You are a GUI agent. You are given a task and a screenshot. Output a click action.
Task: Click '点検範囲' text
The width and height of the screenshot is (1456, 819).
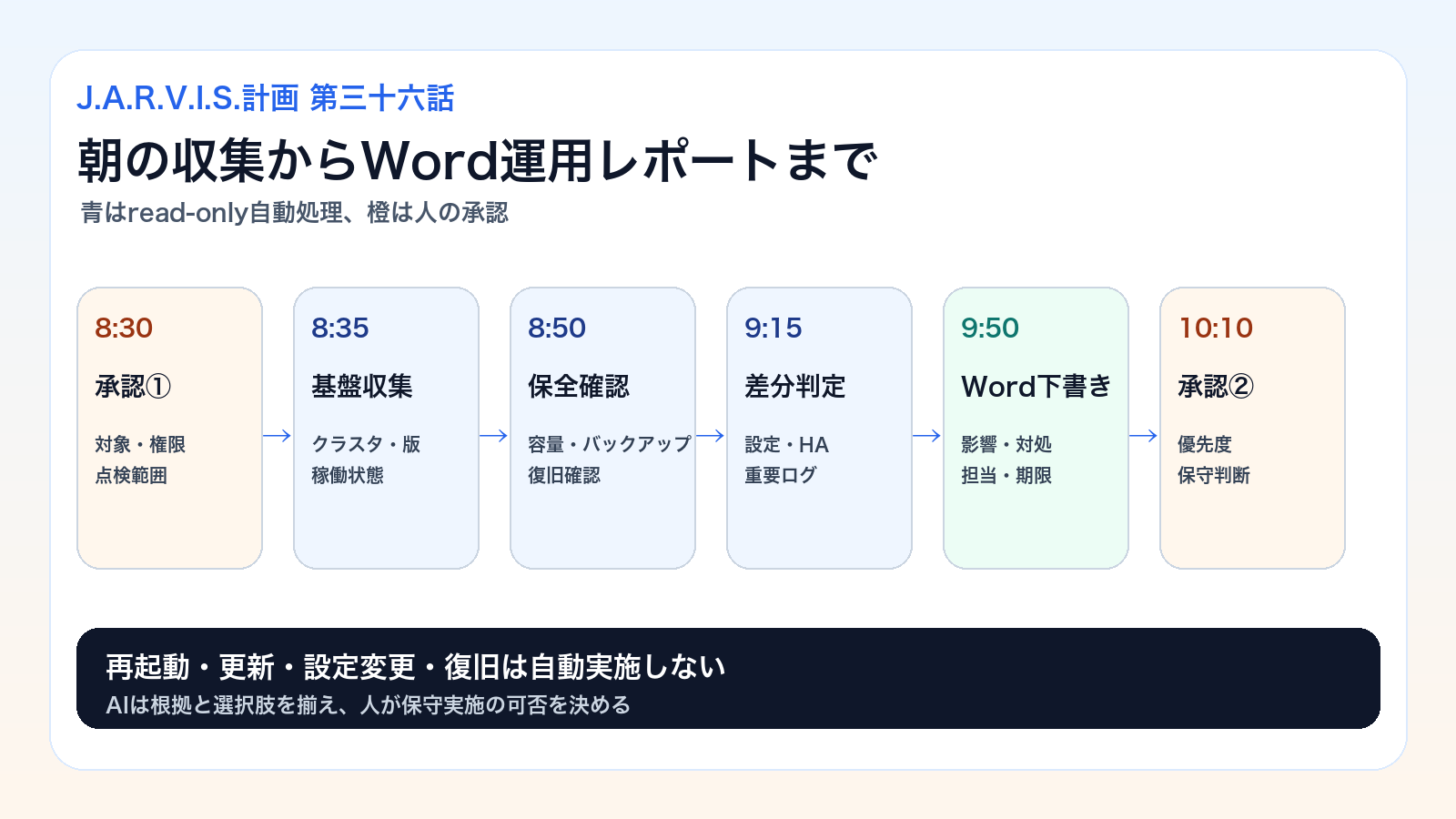point(131,475)
